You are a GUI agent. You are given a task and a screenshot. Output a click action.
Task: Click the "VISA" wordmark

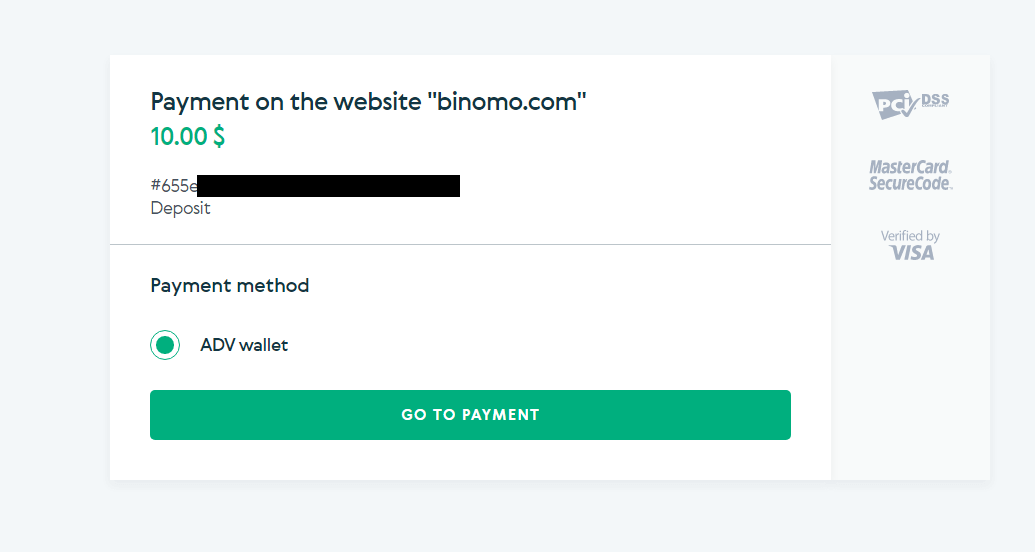click(x=912, y=253)
